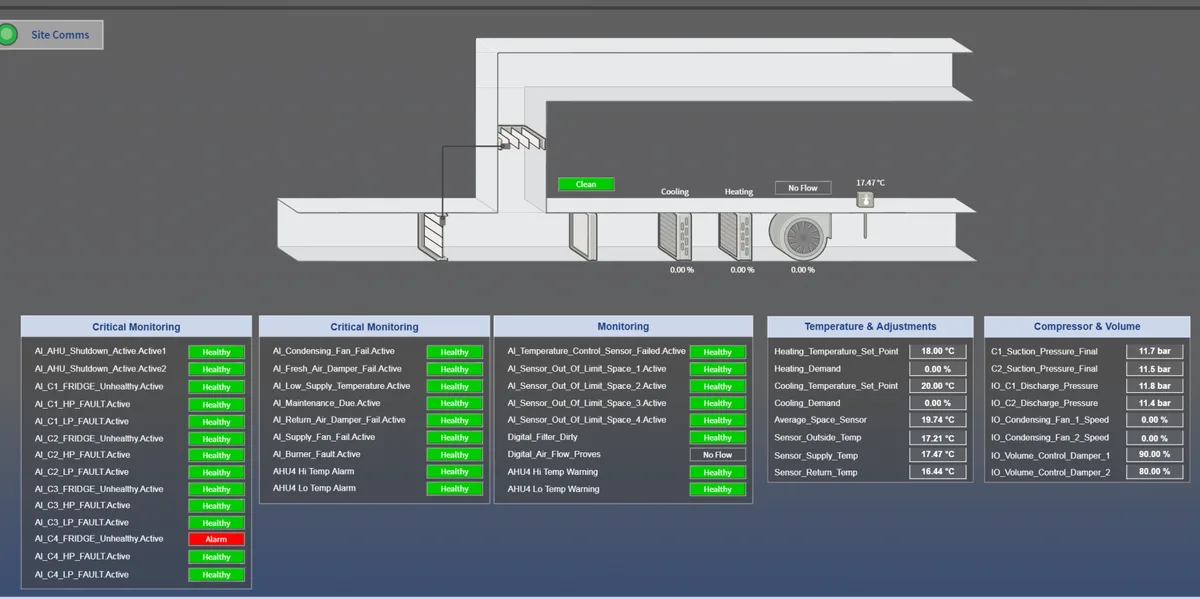Click No Flow status for Digital_Air_Flow_Proves

pos(718,455)
